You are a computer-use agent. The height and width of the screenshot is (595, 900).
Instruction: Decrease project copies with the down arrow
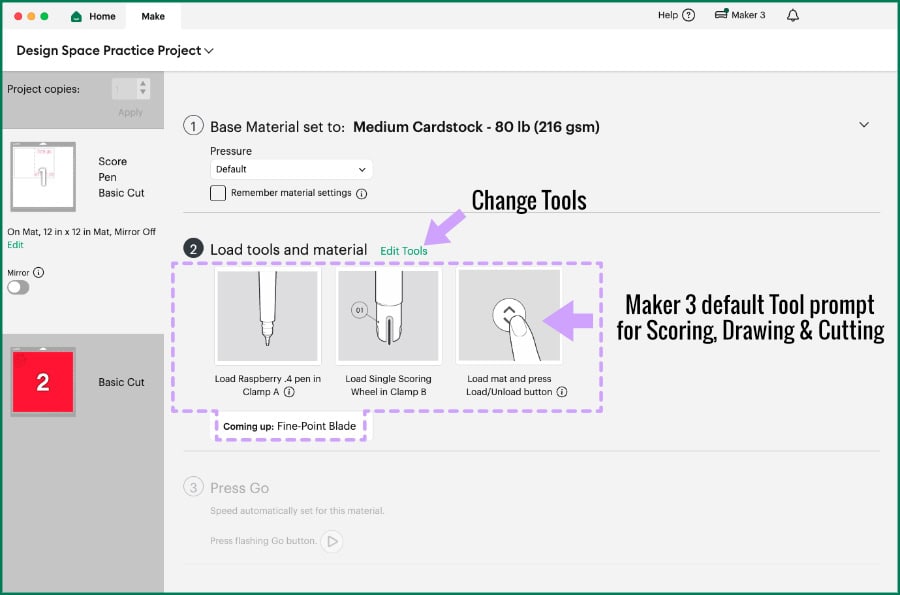(143, 92)
